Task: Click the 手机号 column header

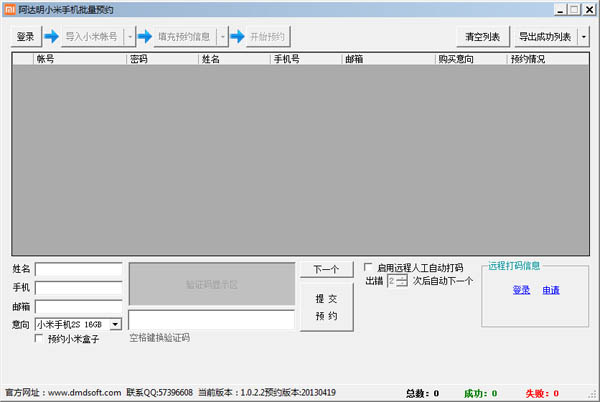Action: point(306,59)
